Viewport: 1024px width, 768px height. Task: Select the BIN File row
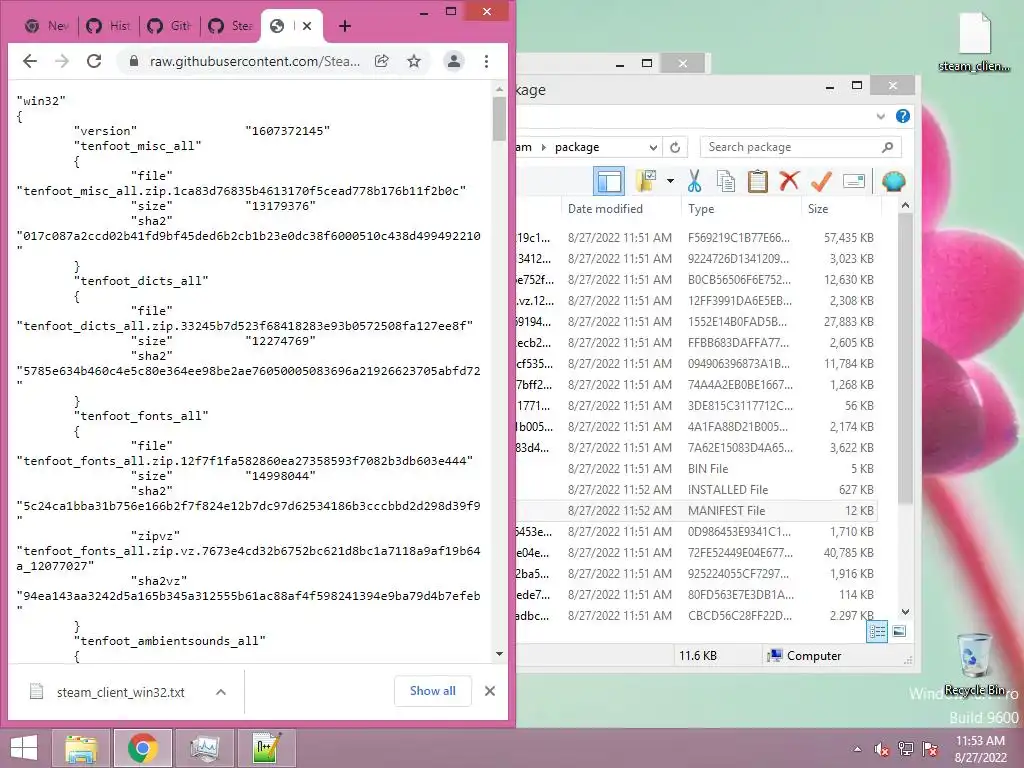point(696,469)
